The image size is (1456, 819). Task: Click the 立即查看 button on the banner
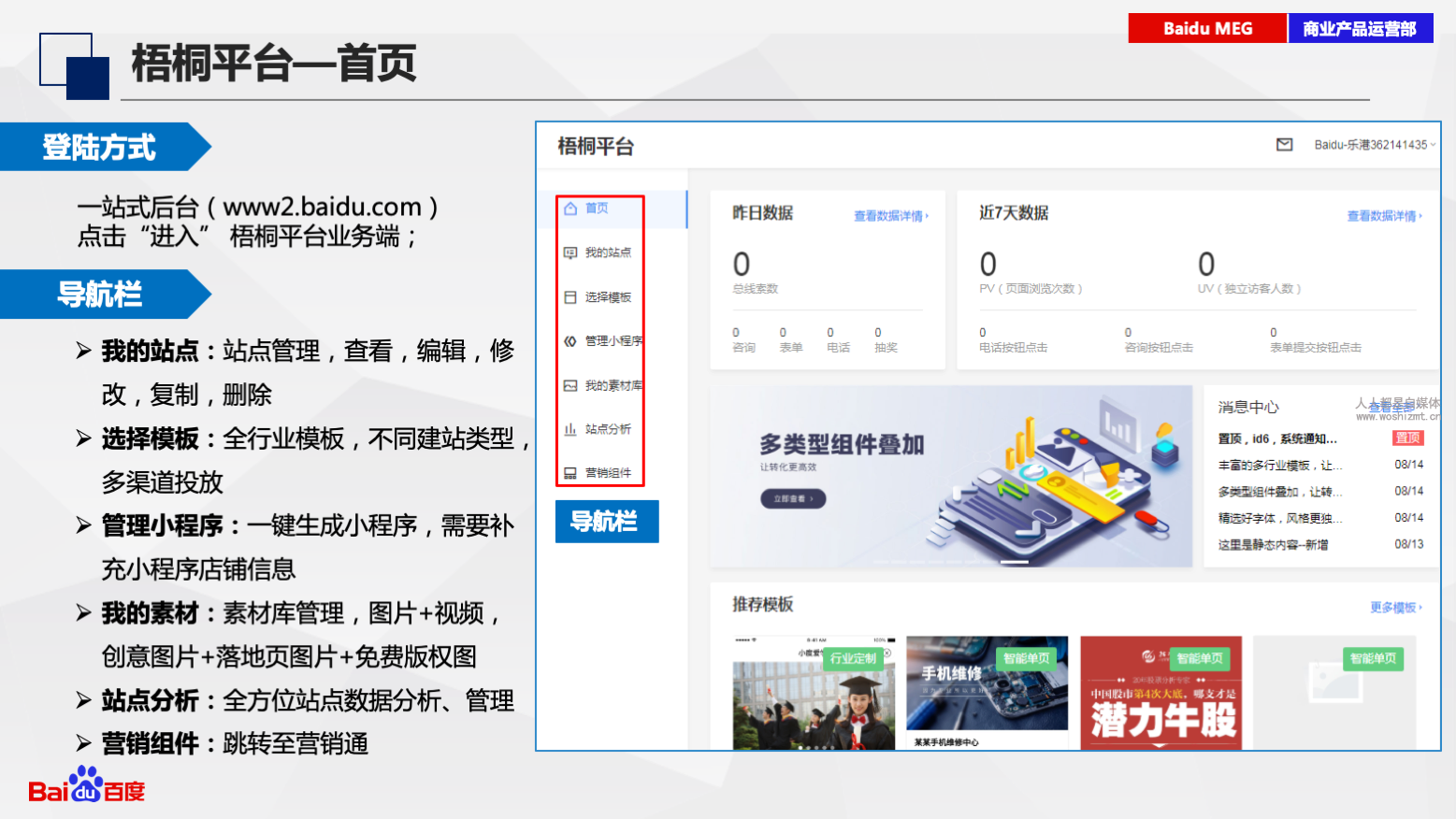click(x=793, y=499)
